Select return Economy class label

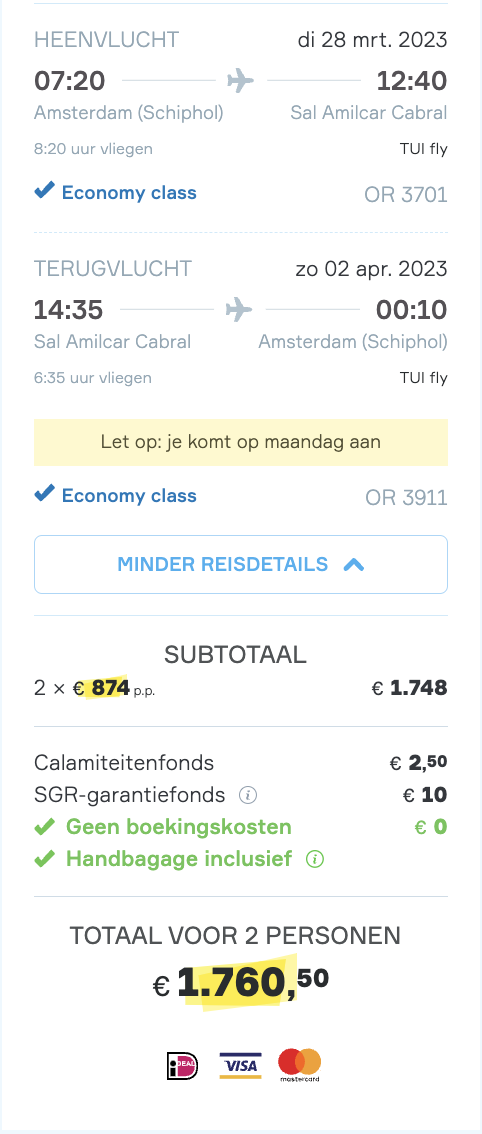click(129, 495)
